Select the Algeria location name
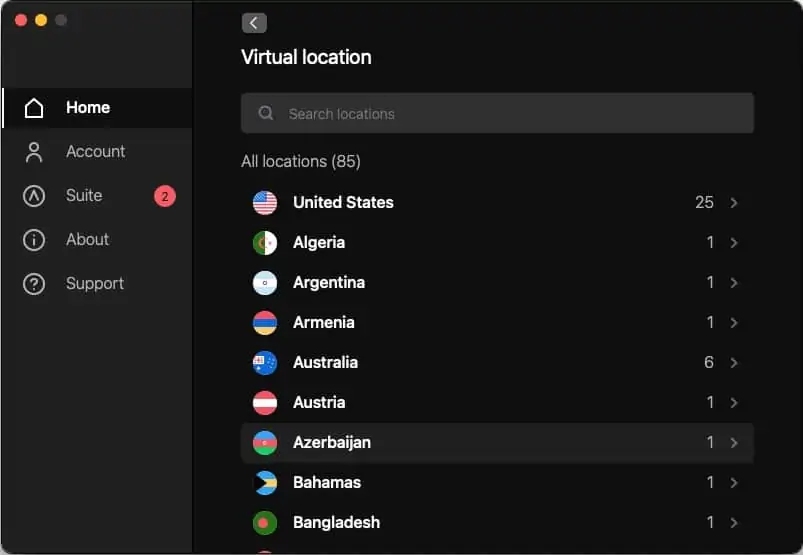Screen dimensions: 803x555 pos(319,243)
